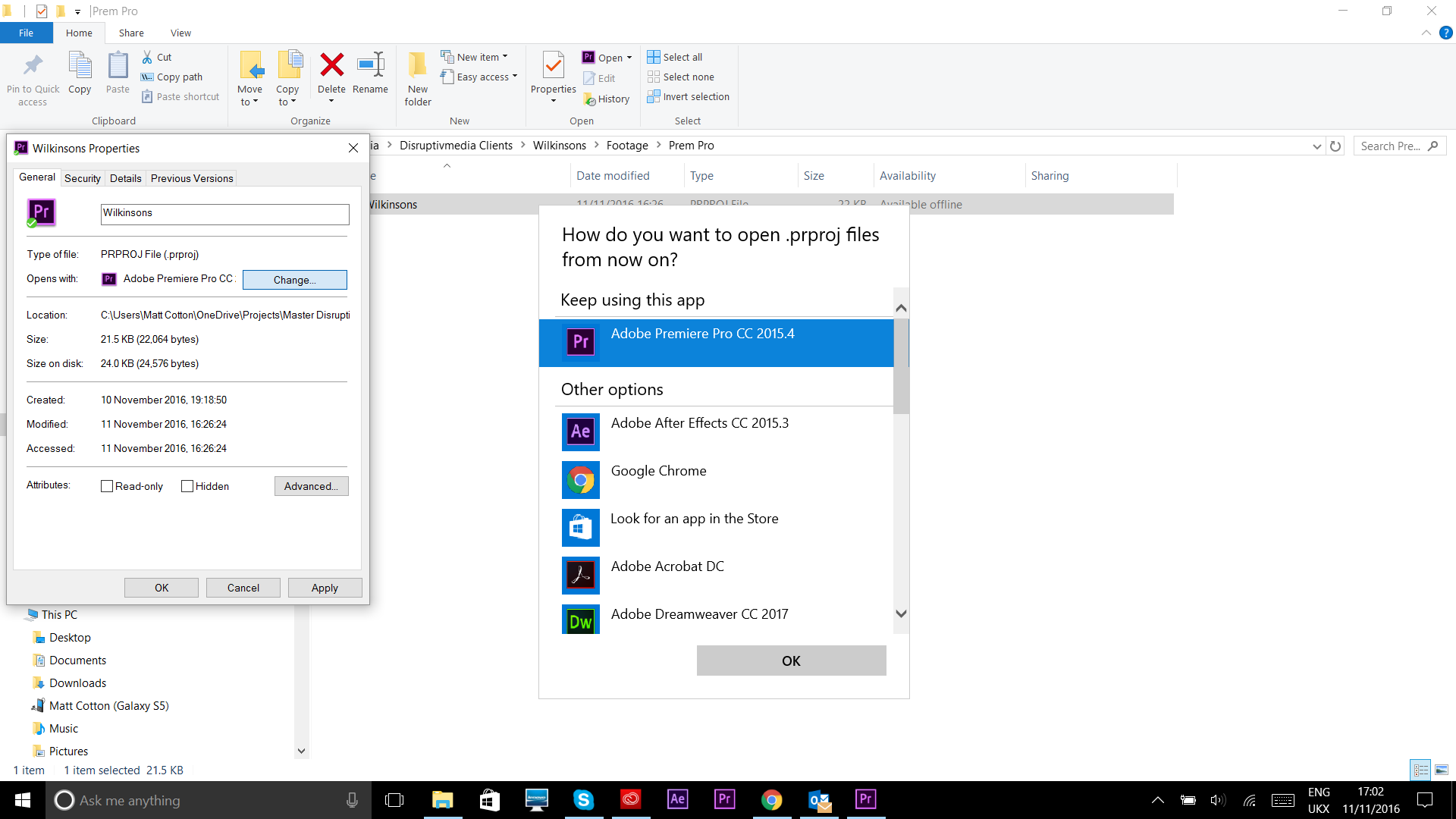The image size is (1456, 819).
Task: Switch to the View ribbon tab
Action: pyautogui.click(x=180, y=33)
